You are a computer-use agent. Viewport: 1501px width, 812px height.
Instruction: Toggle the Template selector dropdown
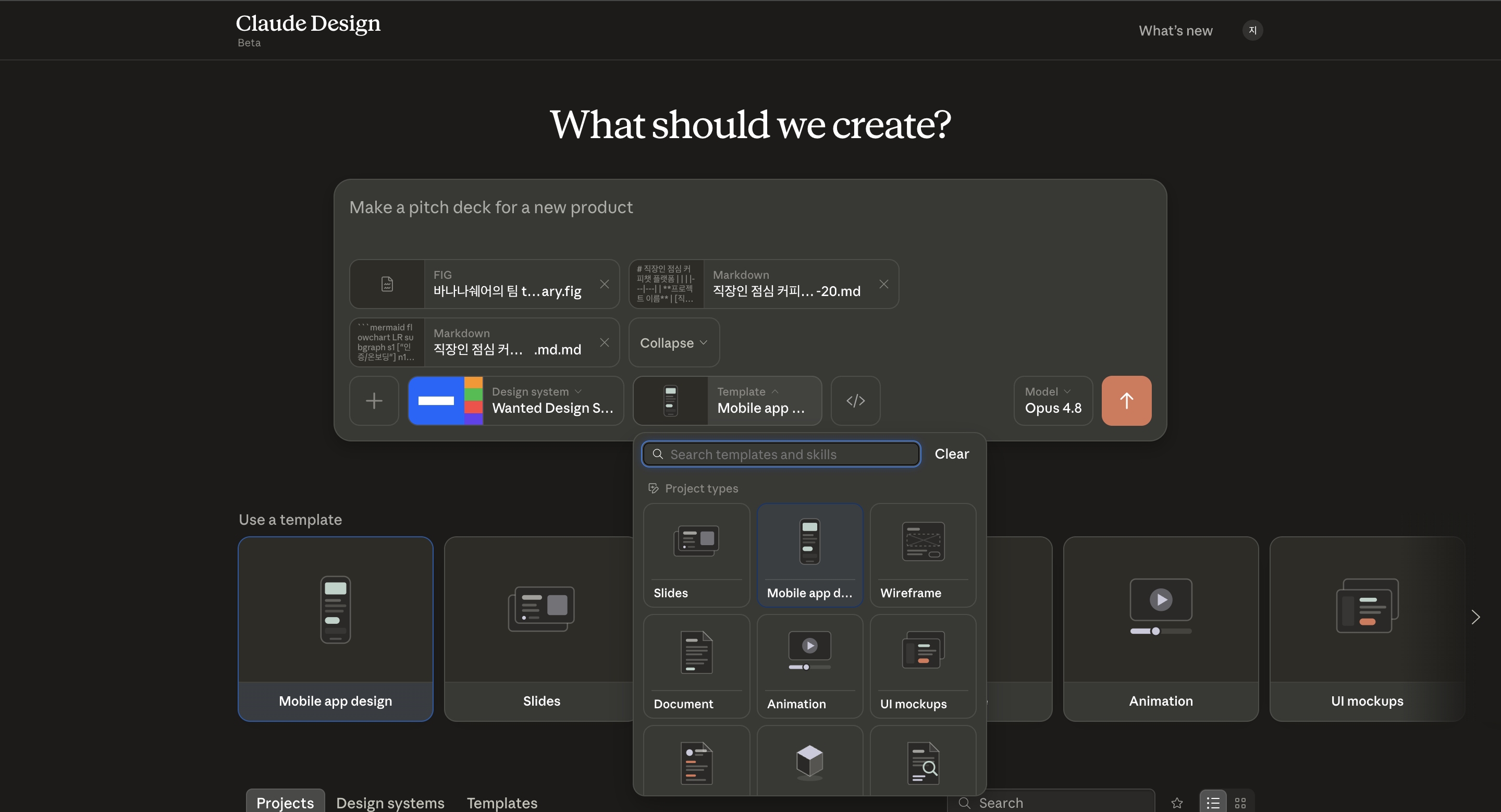pyautogui.click(x=728, y=401)
